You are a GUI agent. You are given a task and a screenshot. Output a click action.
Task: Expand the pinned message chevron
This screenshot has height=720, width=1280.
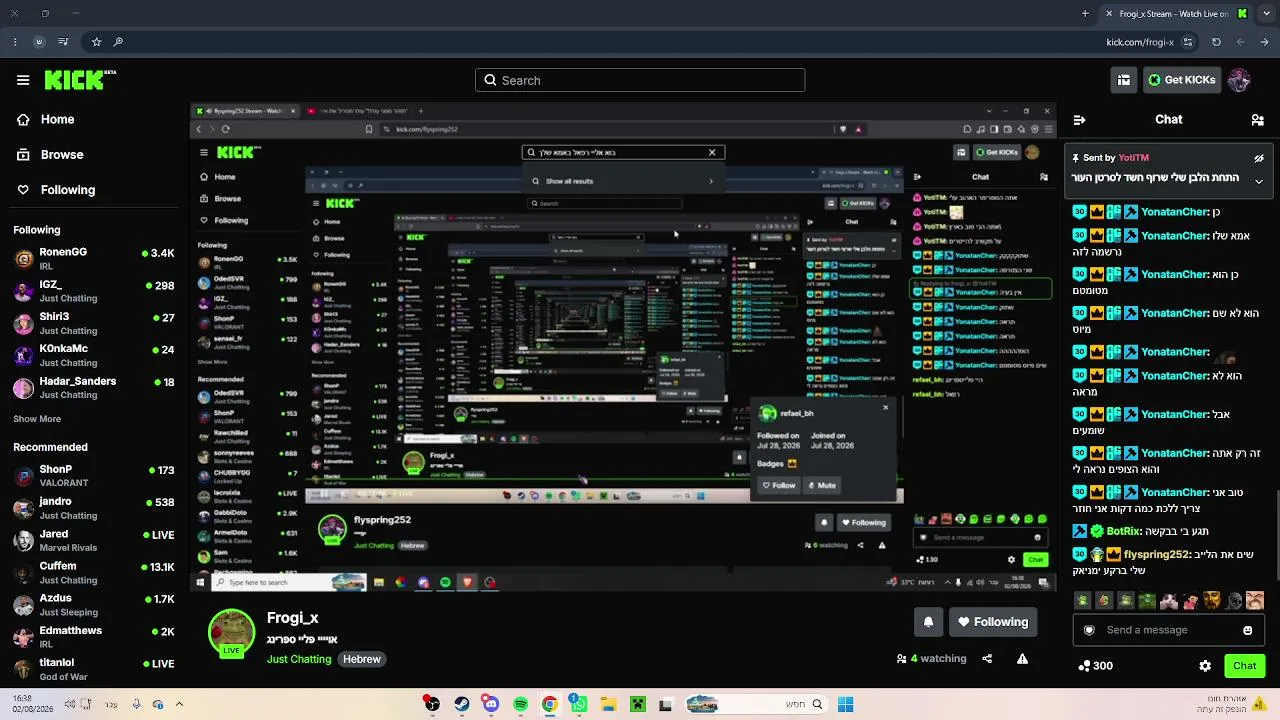[1259, 181]
